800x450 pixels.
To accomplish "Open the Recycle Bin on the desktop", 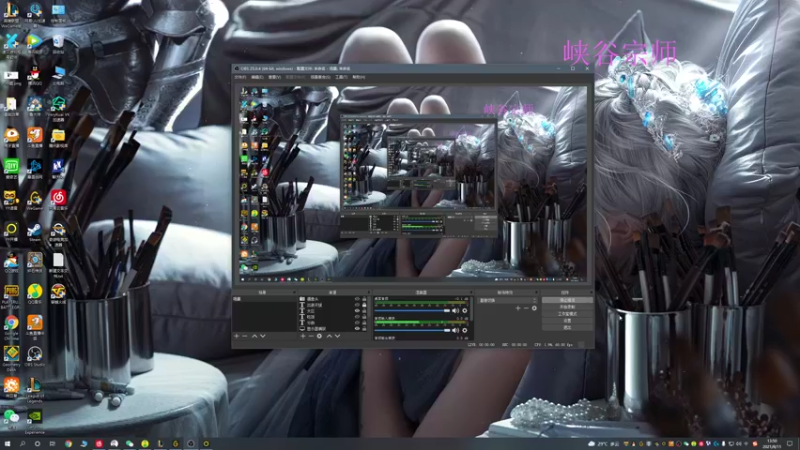I will (x=58, y=44).
